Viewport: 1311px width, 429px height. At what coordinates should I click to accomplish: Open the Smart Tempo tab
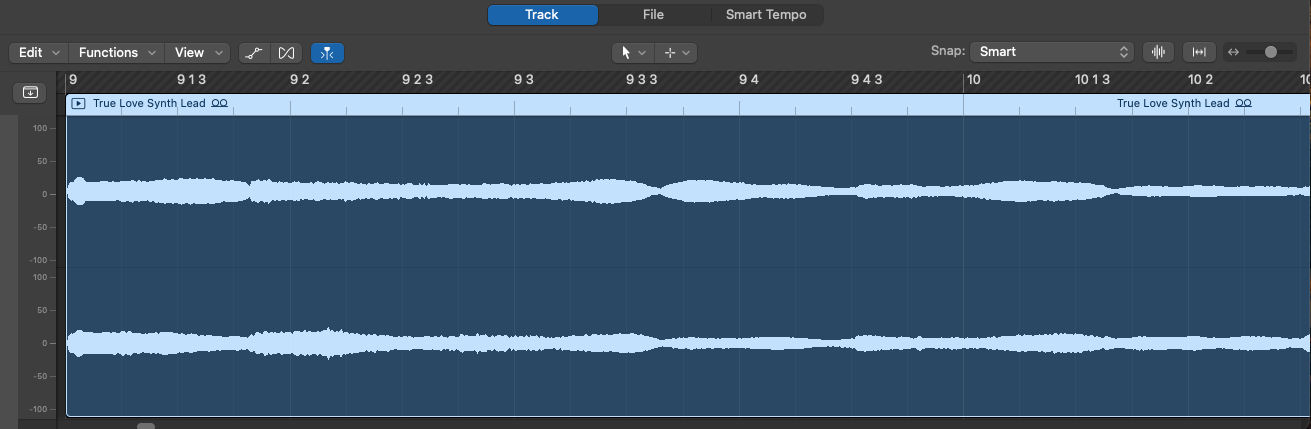pyautogui.click(x=767, y=15)
